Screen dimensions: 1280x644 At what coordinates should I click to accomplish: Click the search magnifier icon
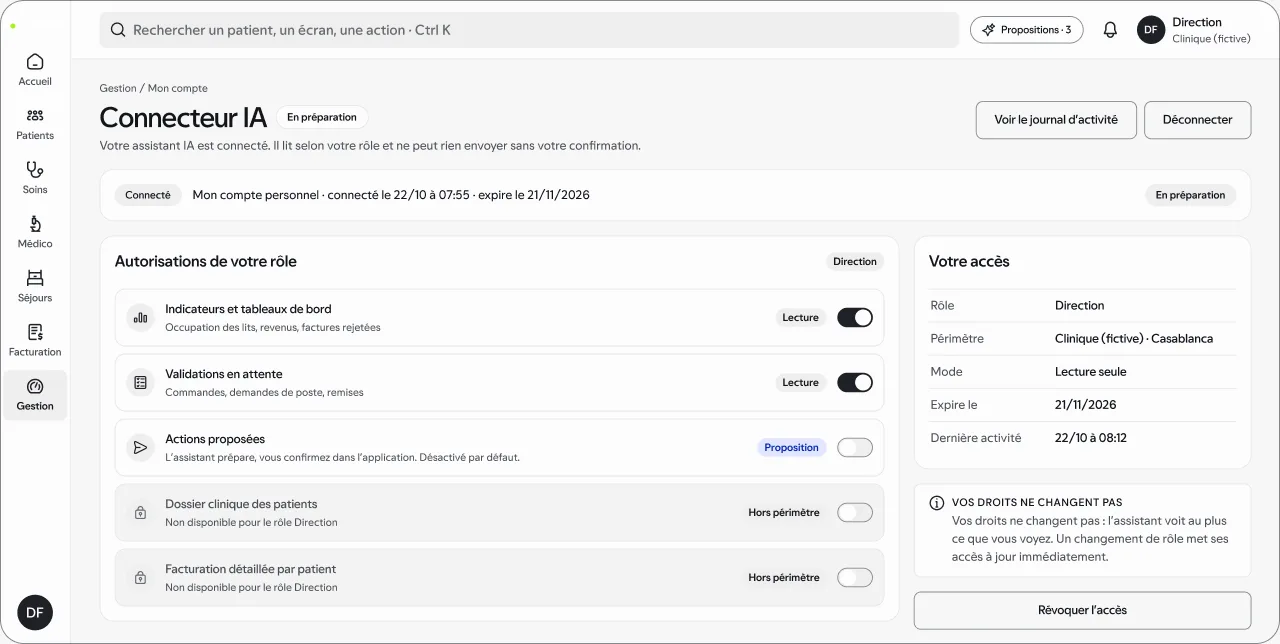click(x=118, y=30)
